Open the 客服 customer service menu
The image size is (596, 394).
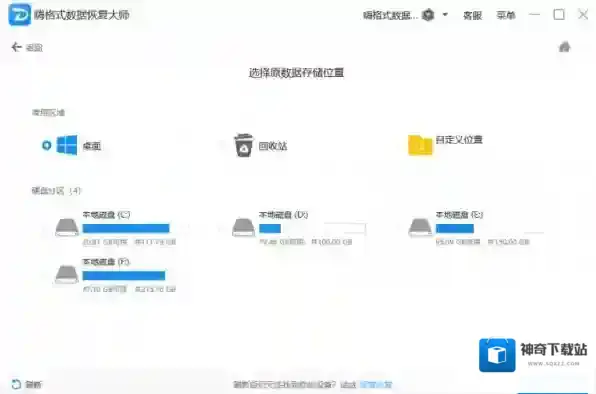[x=472, y=15]
